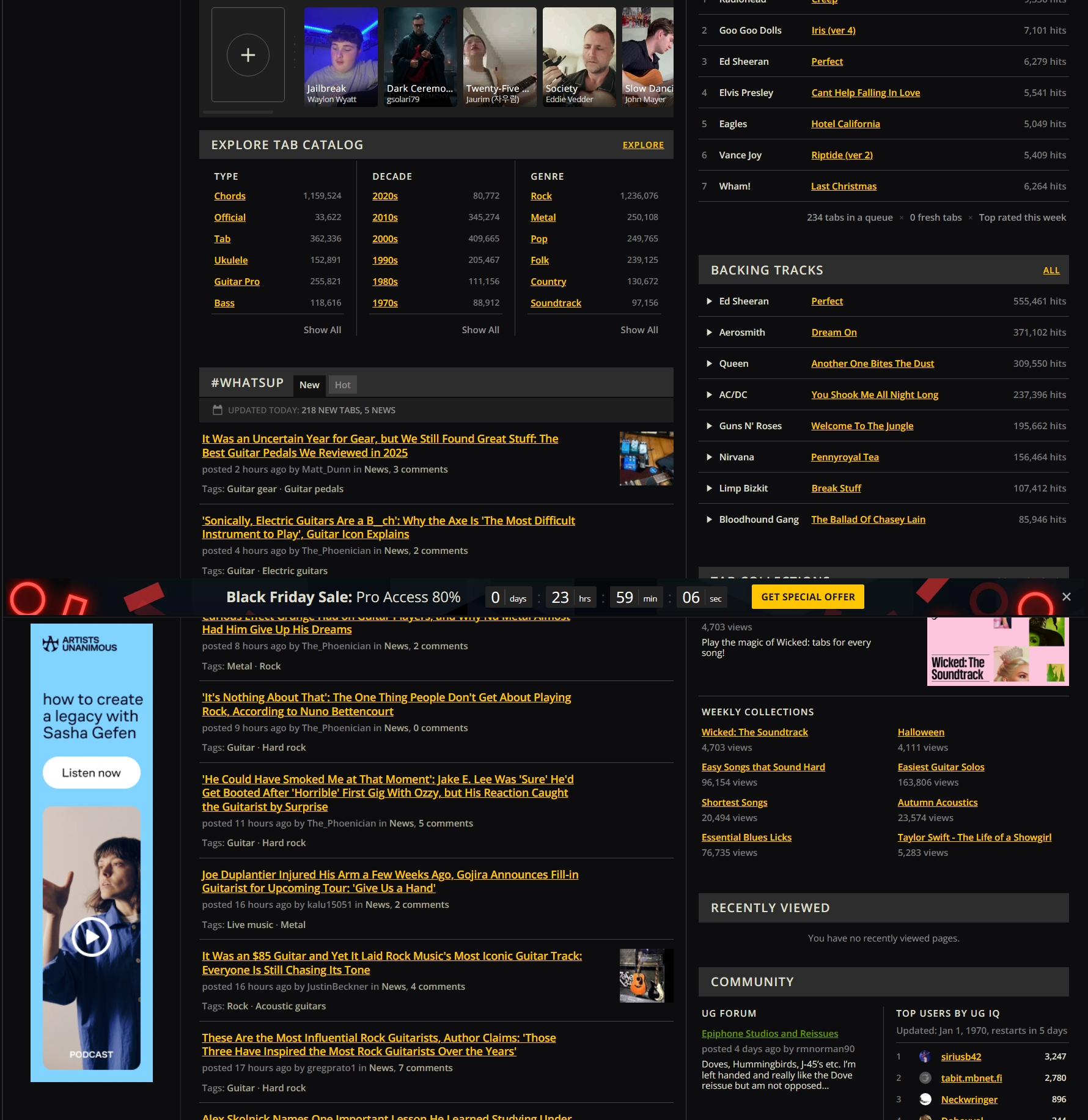Viewport: 1088px width, 1120px height.
Task: Switch to the Hot tab in #WHATSUP
Action: (342, 385)
